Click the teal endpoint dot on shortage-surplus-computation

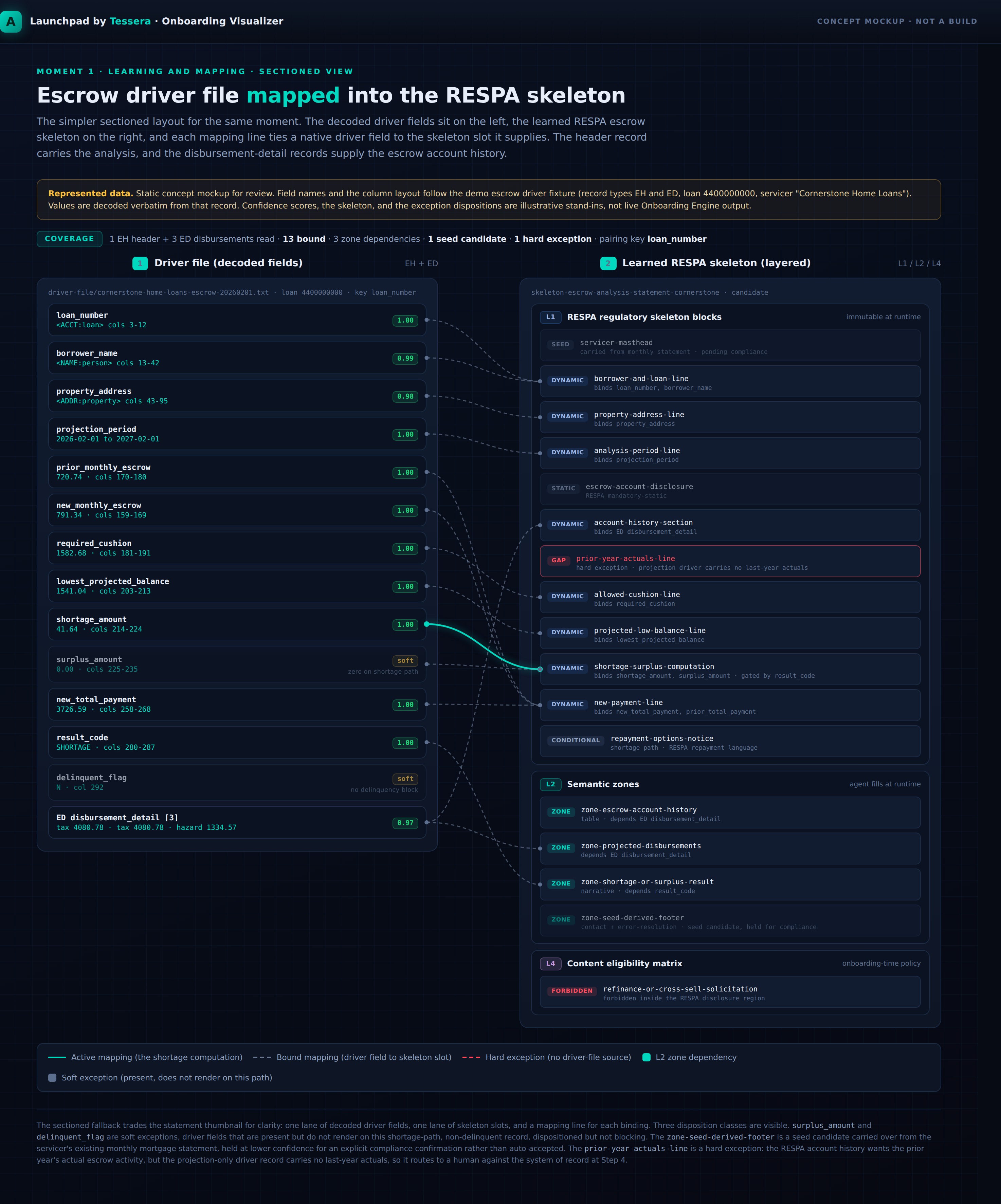[x=540, y=669]
